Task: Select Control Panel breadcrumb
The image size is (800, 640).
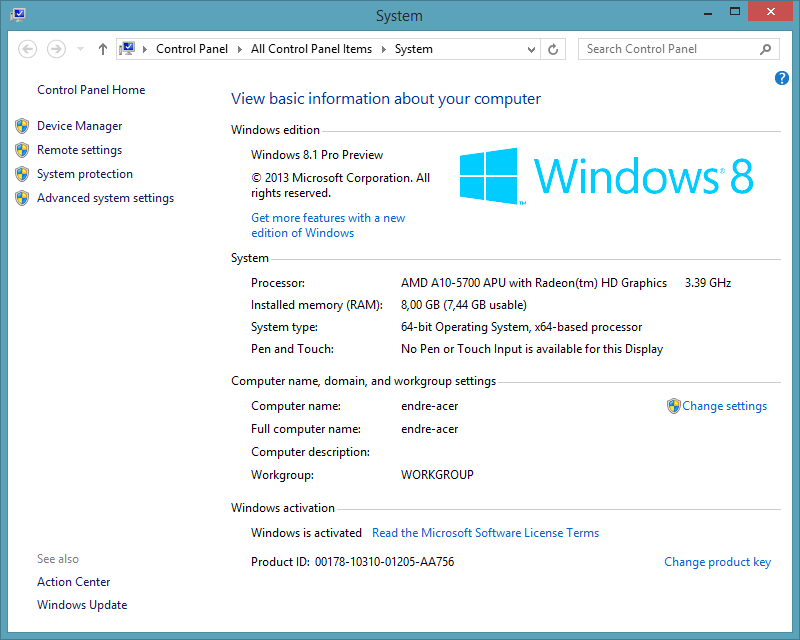Action: pyautogui.click(x=192, y=49)
